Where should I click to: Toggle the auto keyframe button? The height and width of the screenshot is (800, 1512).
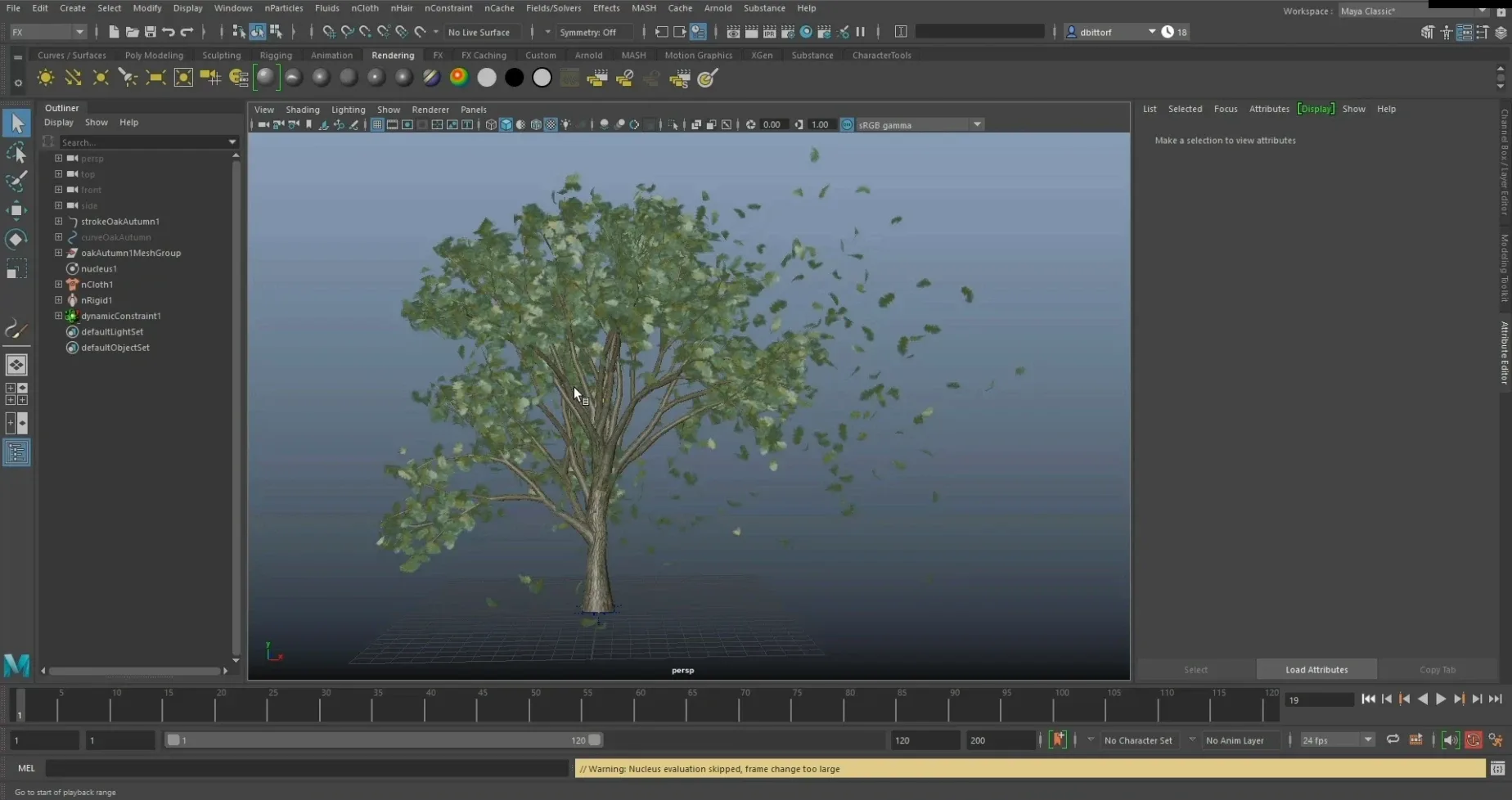(1058, 740)
